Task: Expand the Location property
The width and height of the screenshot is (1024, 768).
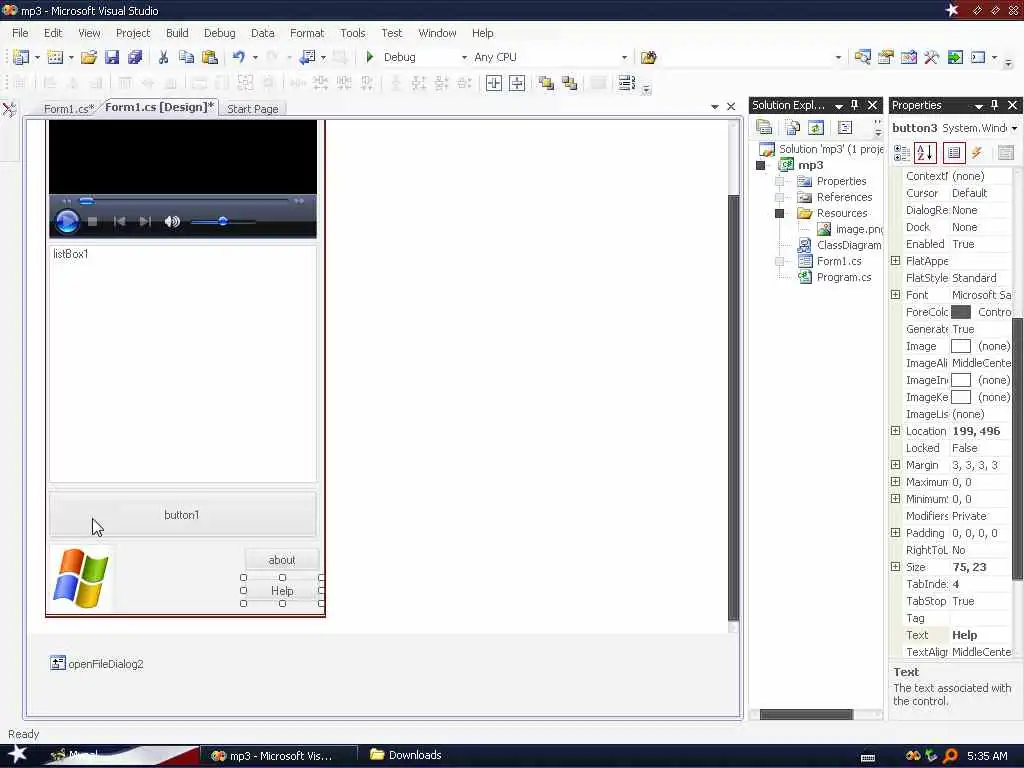Action: (895, 431)
